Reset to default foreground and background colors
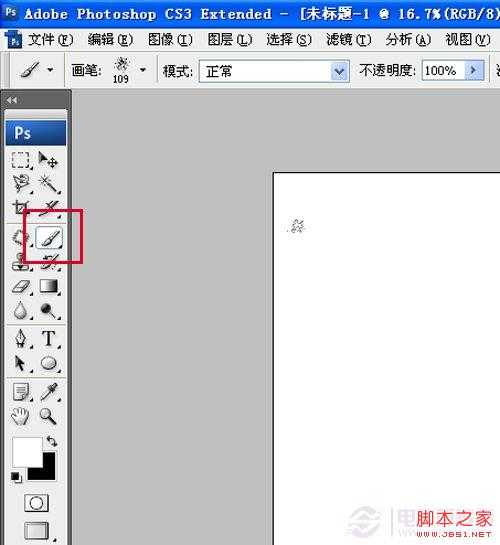Image resolution: width=500 pixels, height=545 pixels. [x=16, y=477]
